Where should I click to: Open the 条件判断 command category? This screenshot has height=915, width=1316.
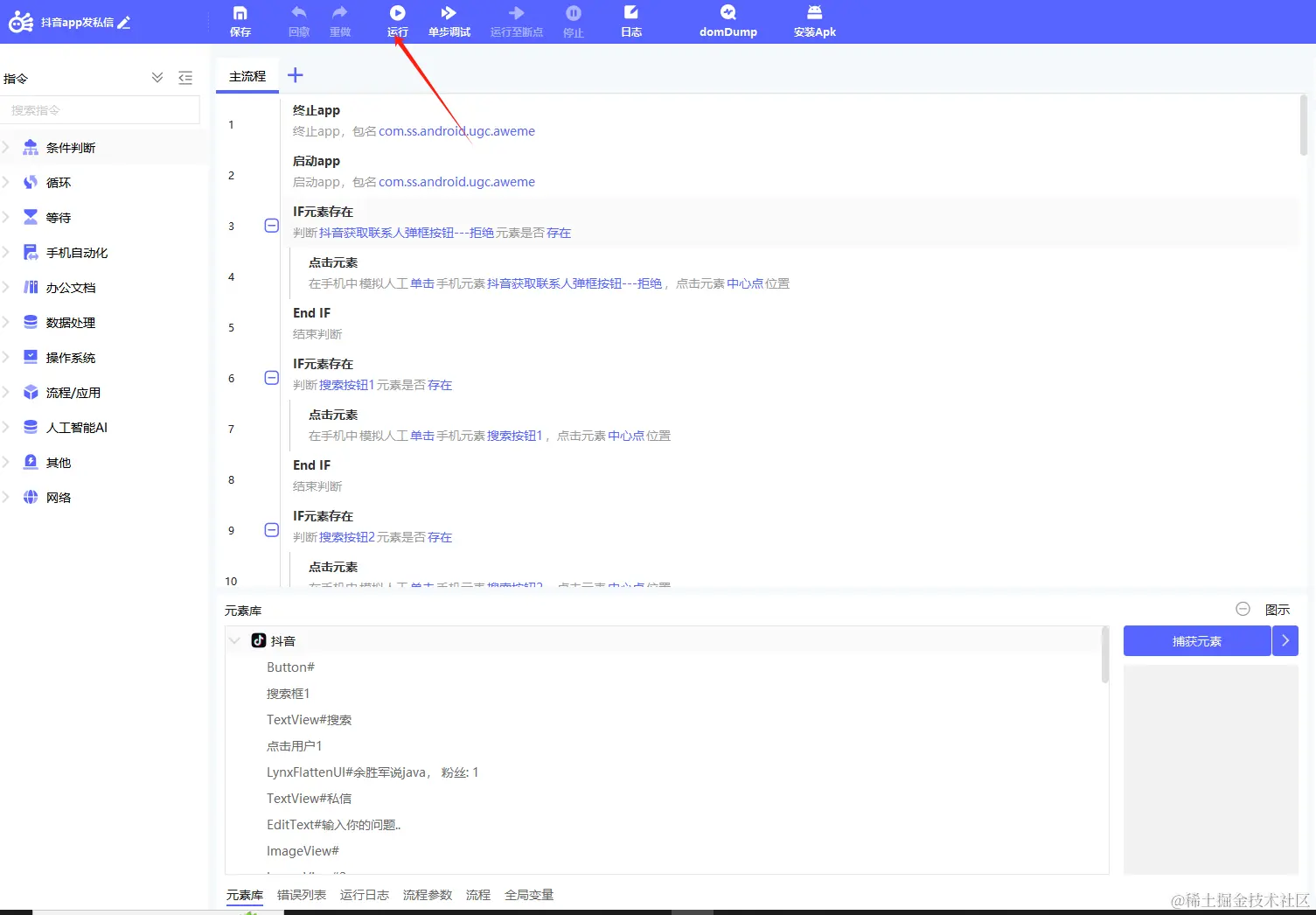click(105, 148)
